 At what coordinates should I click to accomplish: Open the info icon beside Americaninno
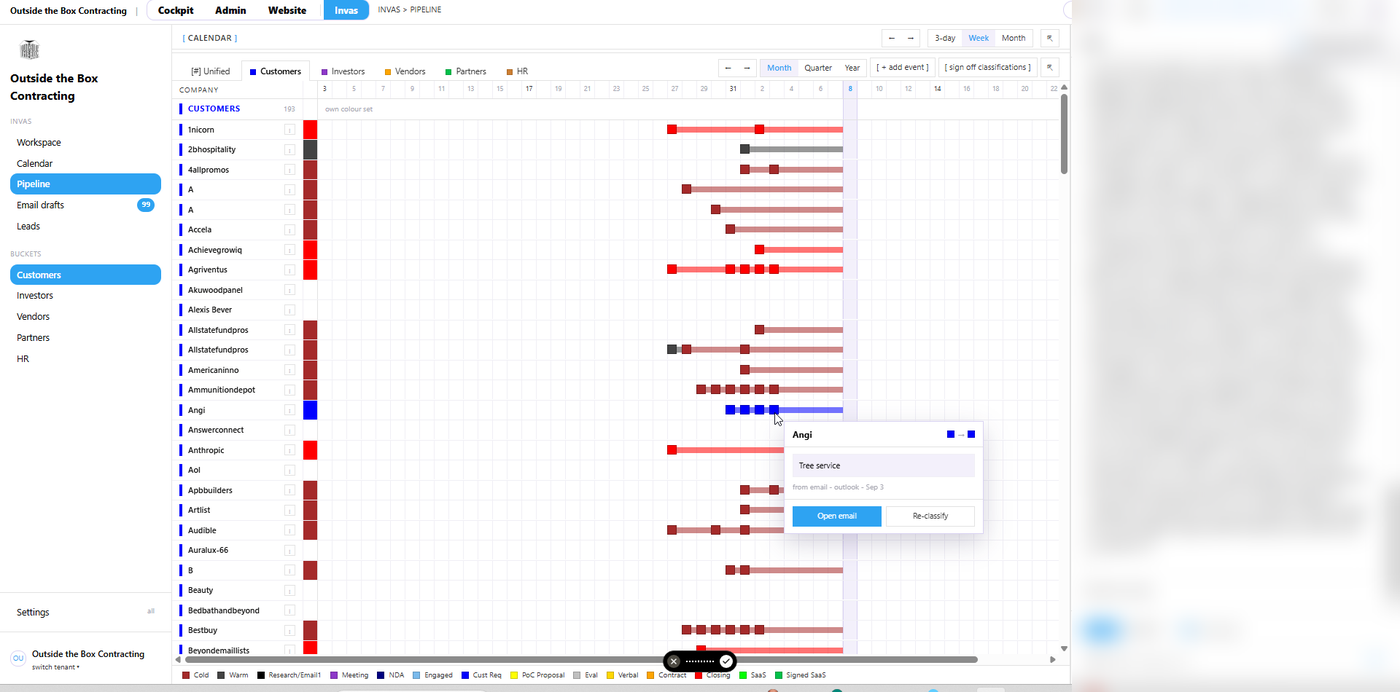click(x=290, y=370)
